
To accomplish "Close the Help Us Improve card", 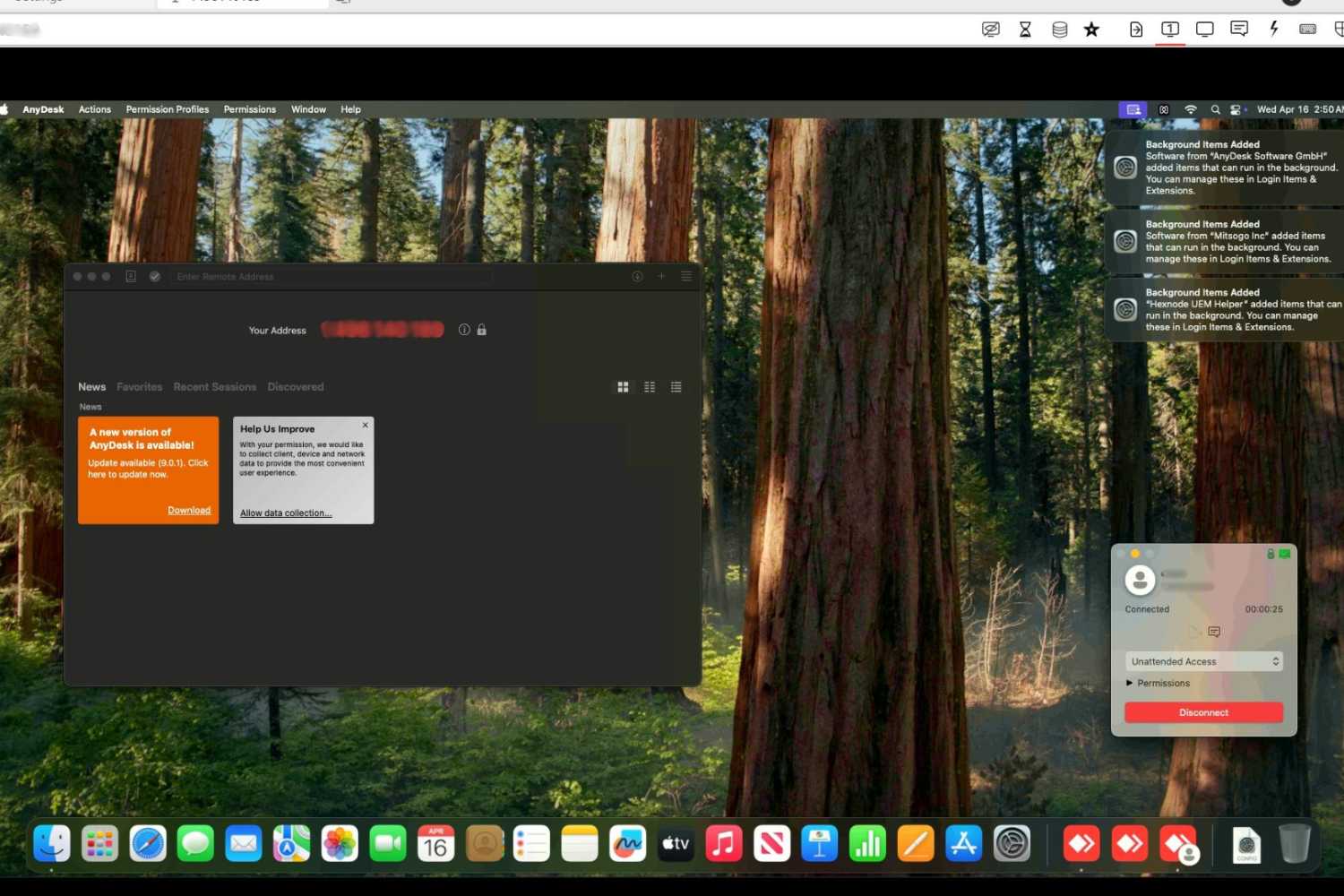I will [366, 425].
